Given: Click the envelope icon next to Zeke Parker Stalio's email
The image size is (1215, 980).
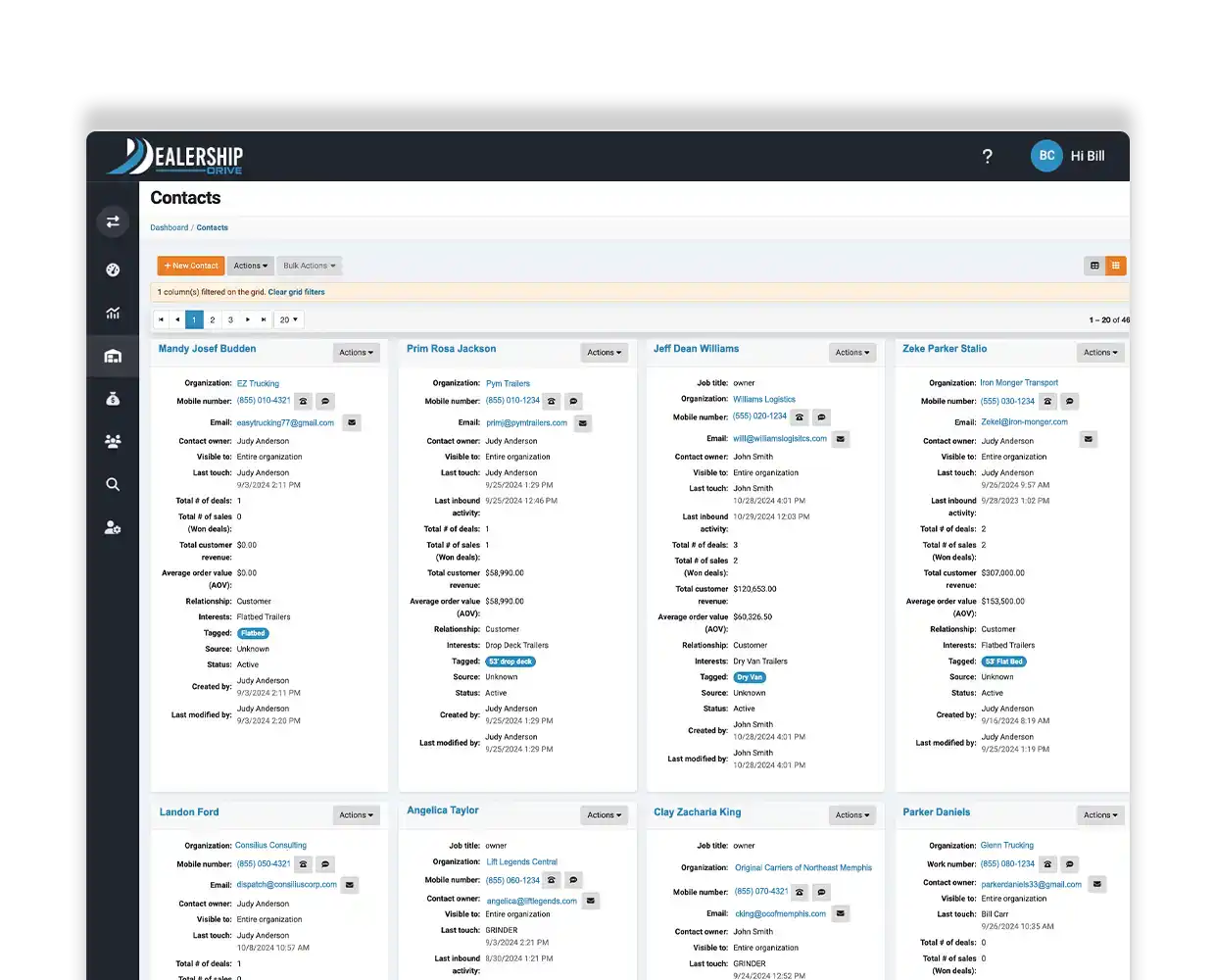Looking at the screenshot, I should [x=1088, y=439].
